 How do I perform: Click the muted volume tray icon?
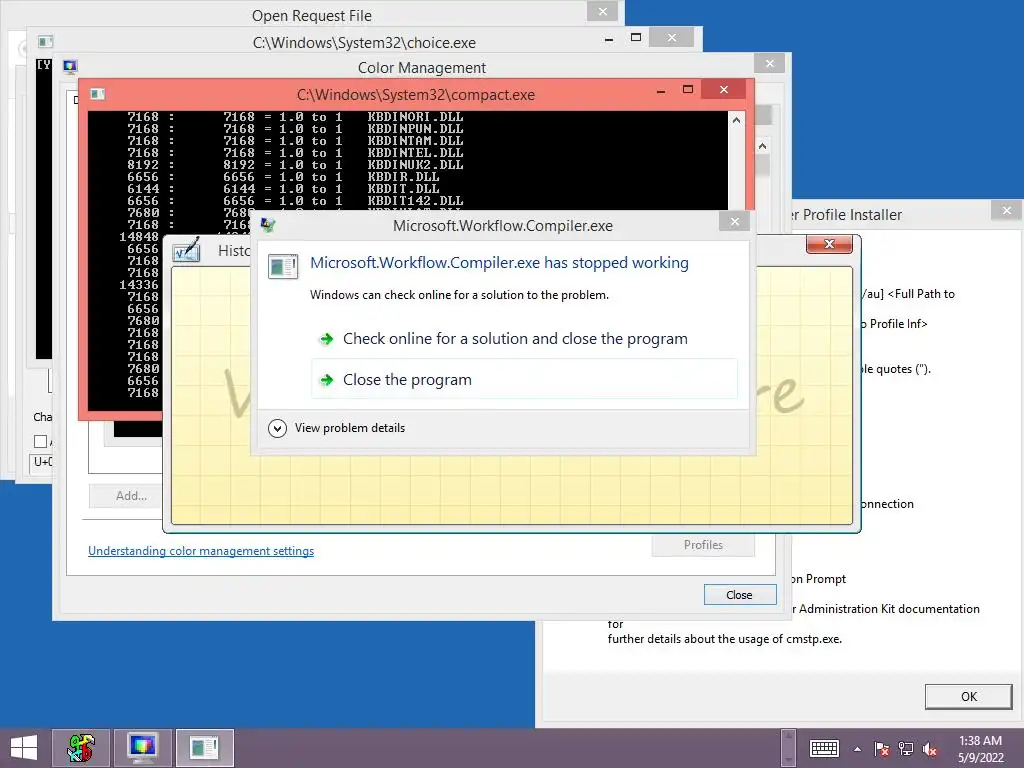(930, 749)
